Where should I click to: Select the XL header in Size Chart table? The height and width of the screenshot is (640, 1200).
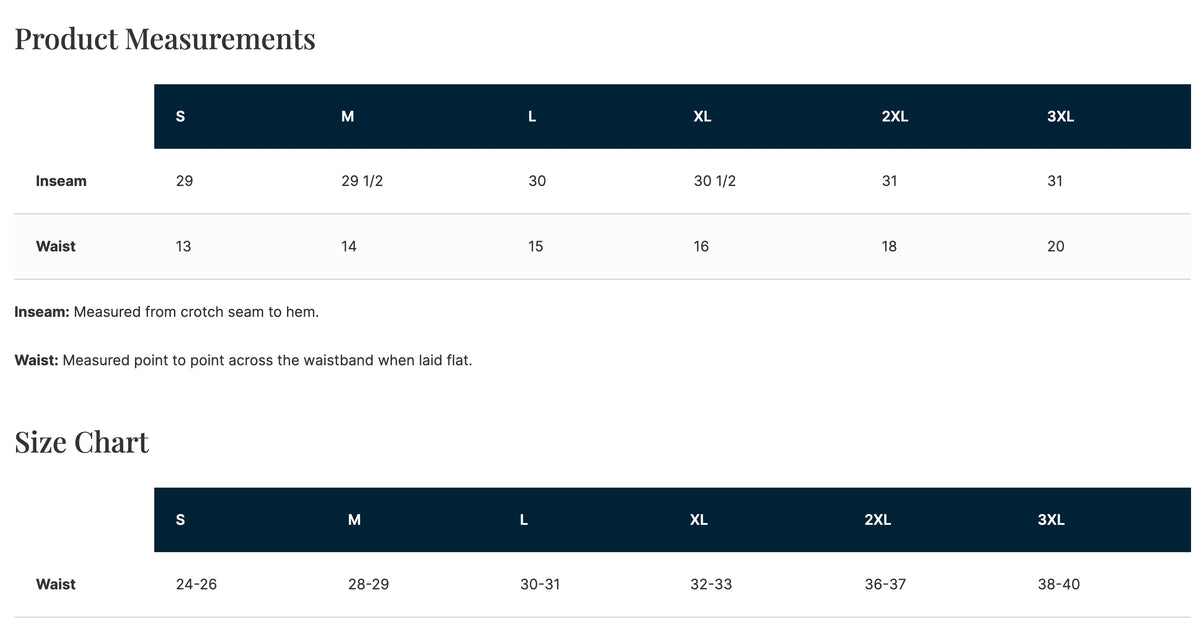pyautogui.click(x=699, y=520)
